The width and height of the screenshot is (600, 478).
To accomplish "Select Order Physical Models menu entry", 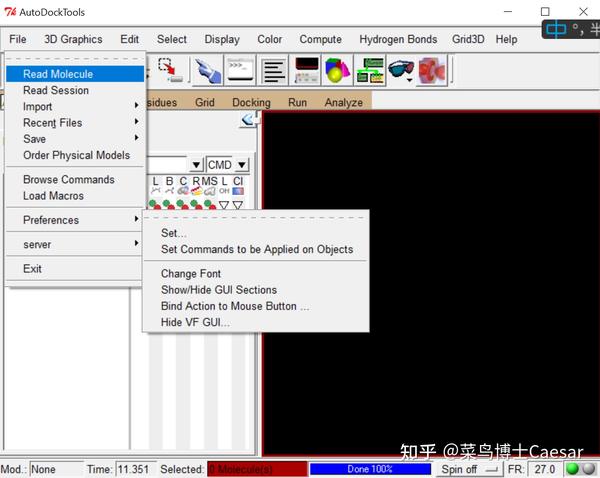I will pos(75,155).
